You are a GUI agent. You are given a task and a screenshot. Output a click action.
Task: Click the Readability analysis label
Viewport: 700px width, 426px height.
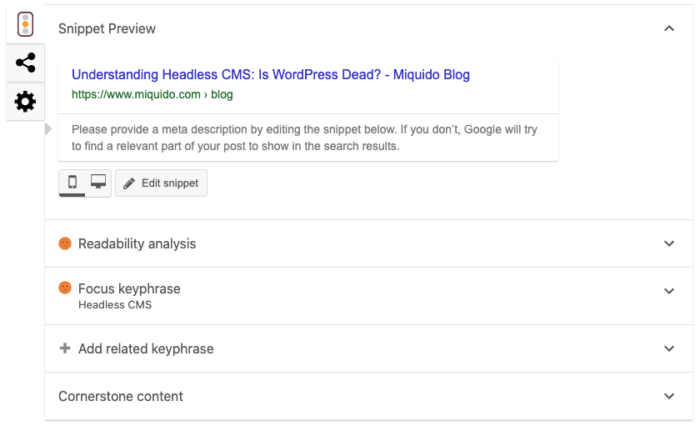click(137, 244)
